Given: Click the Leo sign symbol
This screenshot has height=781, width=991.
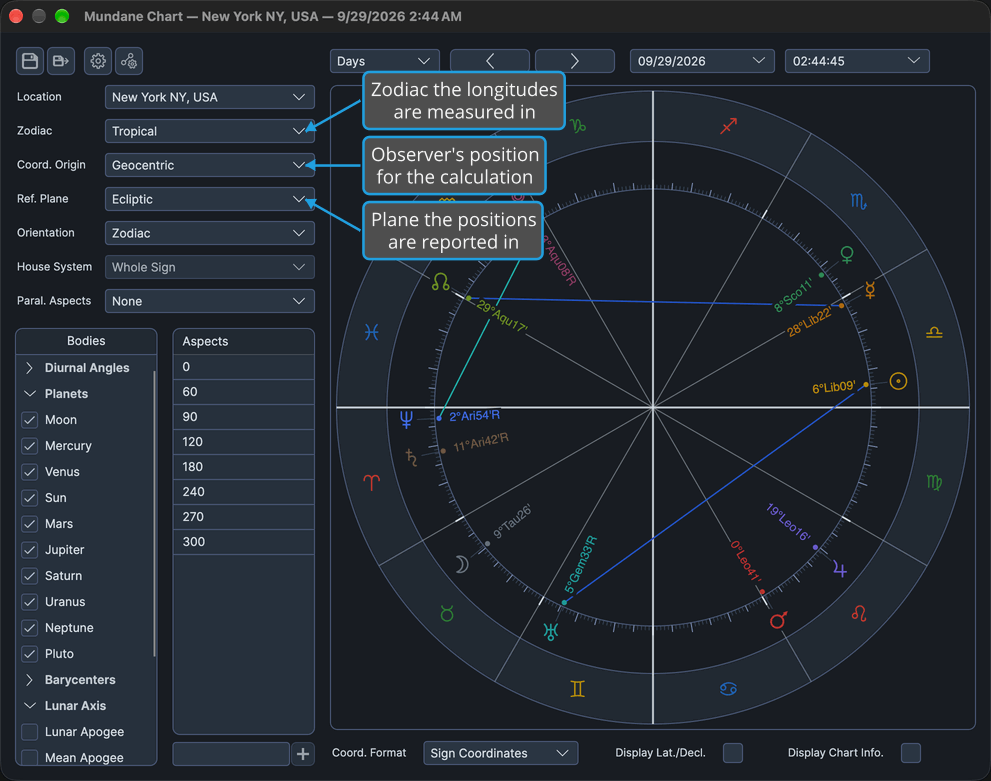Looking at the screenshot, I should pyautogui.click(x=859, y=613).
